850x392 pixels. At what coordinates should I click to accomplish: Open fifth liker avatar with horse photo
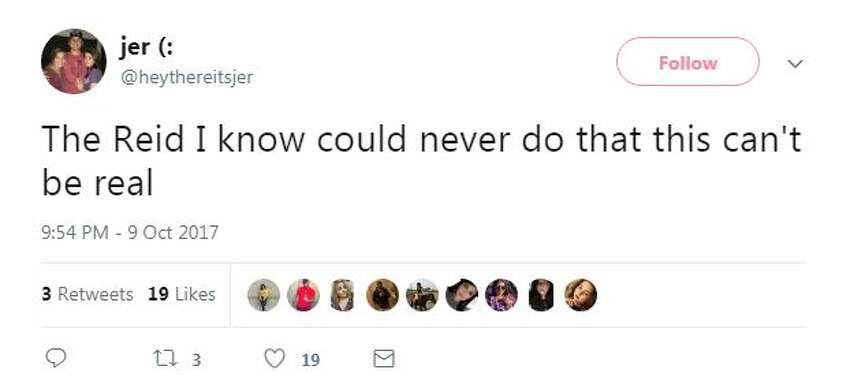pyautogui.click(x=422, y=295)
